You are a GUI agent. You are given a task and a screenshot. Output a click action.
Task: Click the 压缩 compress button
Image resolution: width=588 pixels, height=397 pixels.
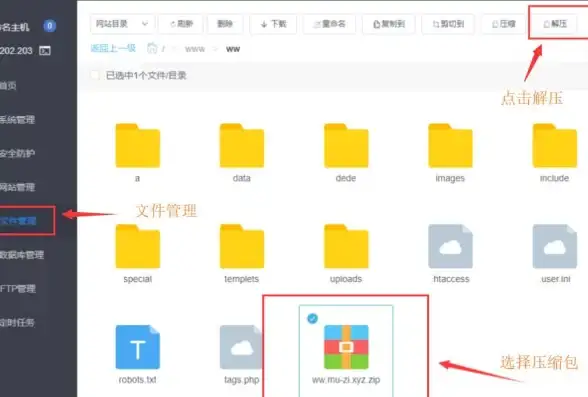(x=504, y=24)
